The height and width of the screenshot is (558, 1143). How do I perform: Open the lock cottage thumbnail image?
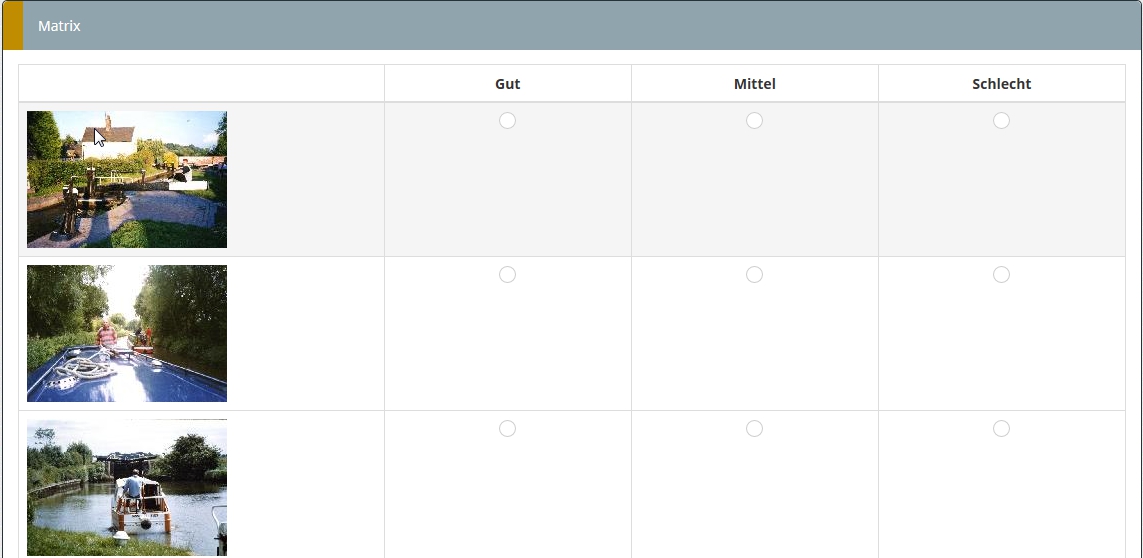pyautogui.click(x=127, y=179)
